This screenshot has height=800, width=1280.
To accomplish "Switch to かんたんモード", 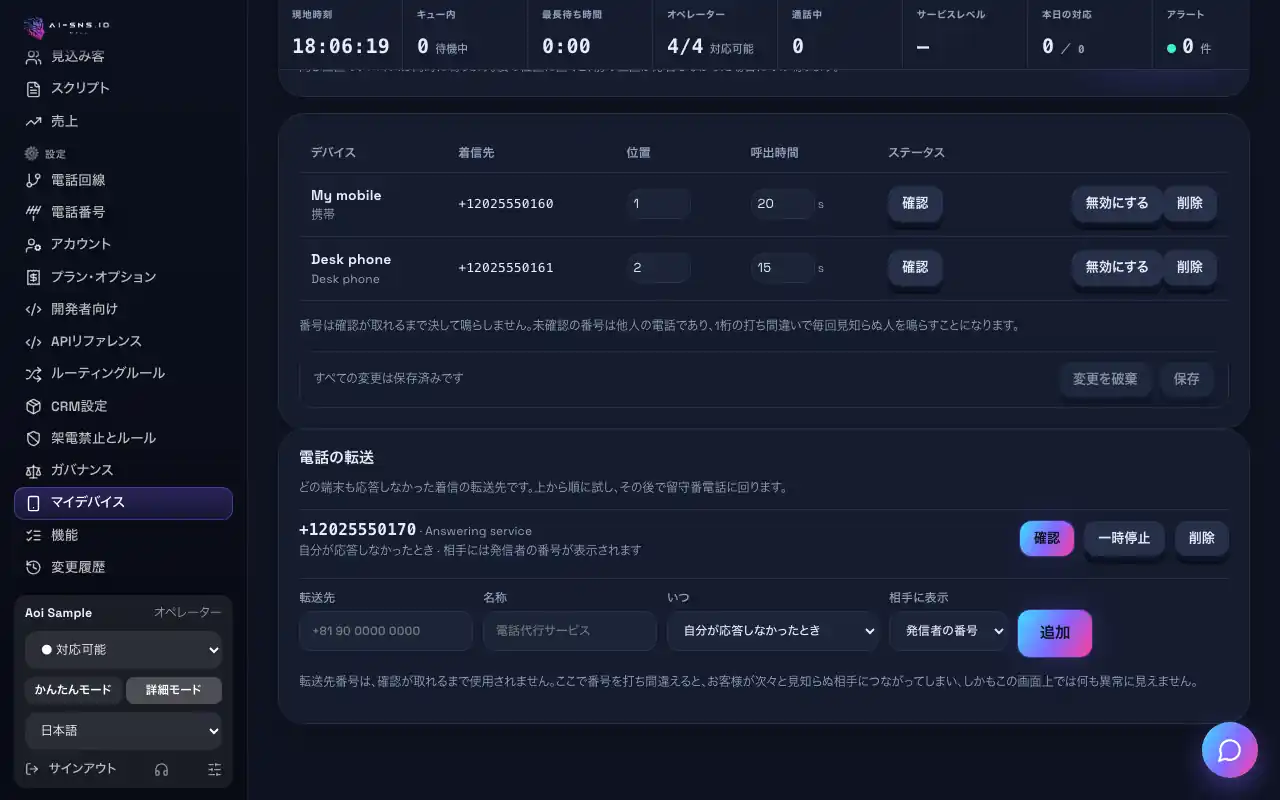I will pos(73,690).
